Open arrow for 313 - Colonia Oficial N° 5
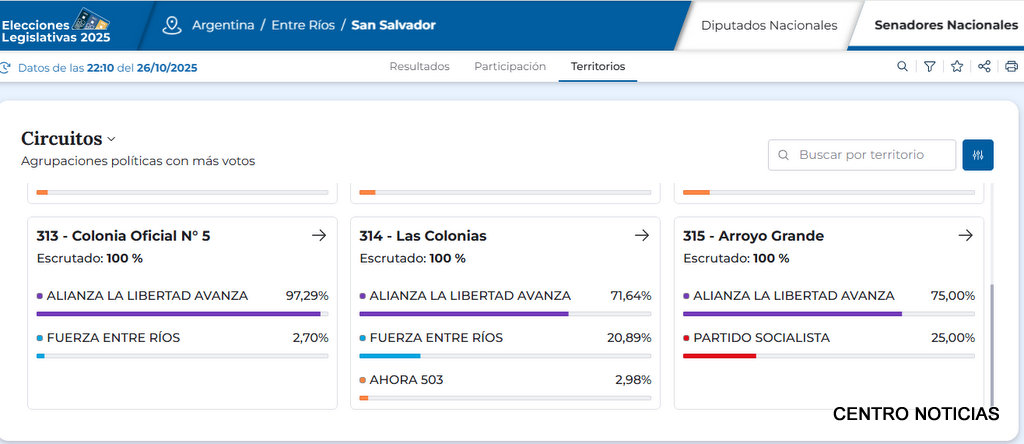 coord(319,236)
